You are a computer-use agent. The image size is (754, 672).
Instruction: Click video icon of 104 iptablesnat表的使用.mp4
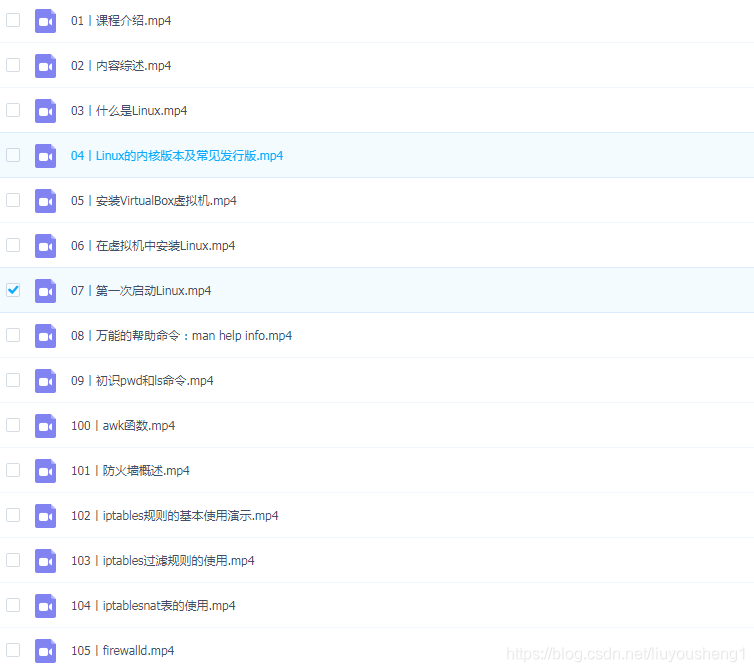coord(45,606)
